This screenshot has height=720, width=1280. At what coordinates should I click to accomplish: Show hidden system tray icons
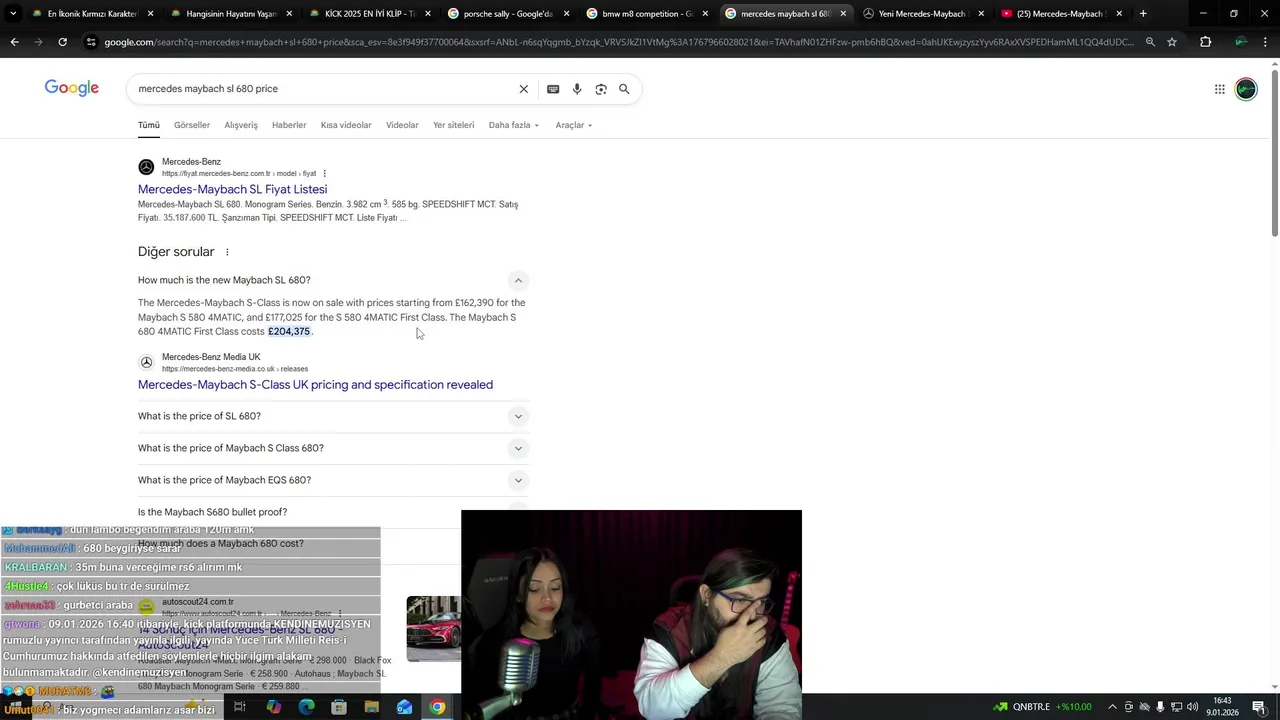[1113, 707]
